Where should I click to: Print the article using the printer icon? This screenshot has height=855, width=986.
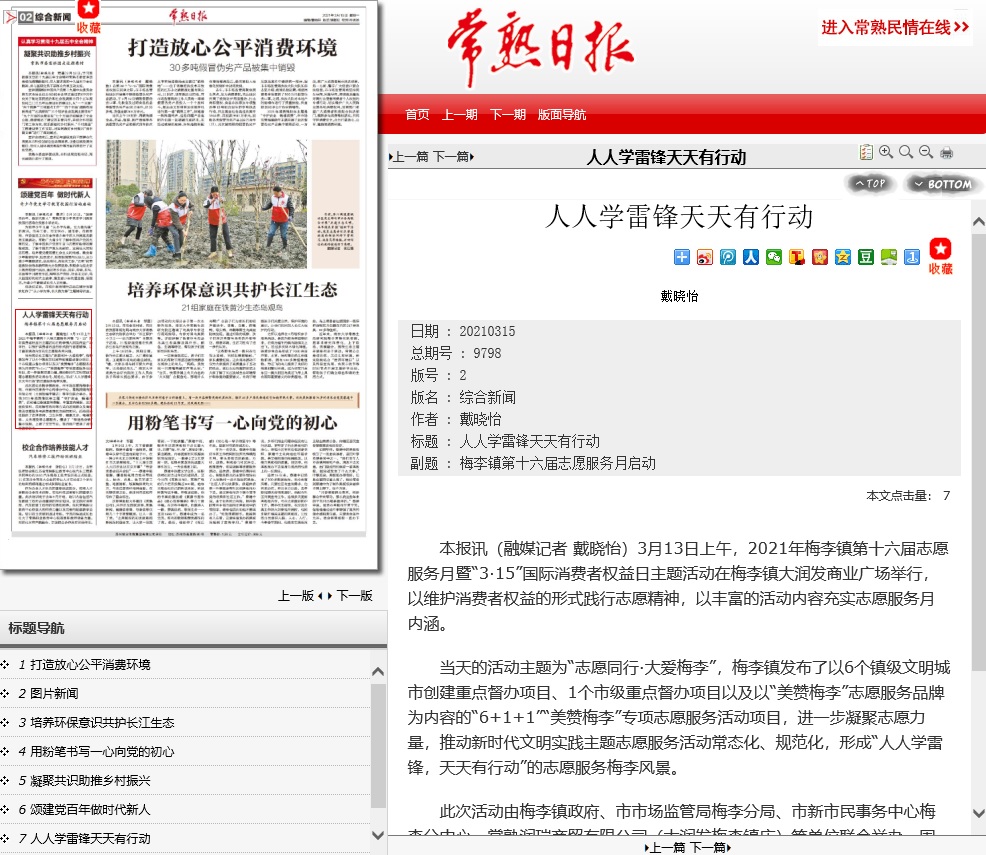coord(946,152)
